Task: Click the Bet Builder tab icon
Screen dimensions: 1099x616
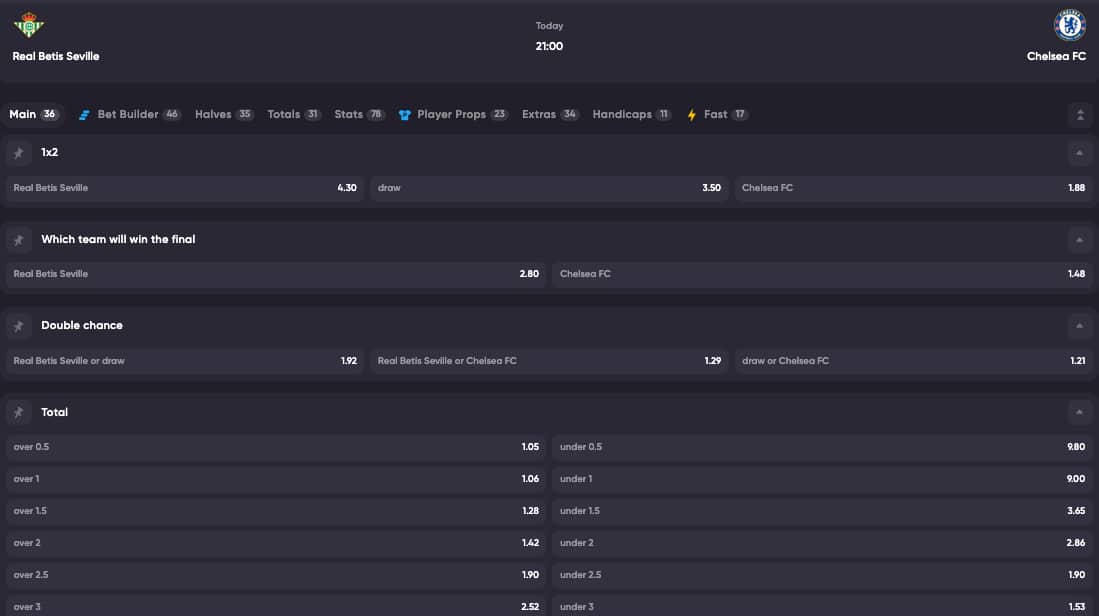Action: (84, 115)
